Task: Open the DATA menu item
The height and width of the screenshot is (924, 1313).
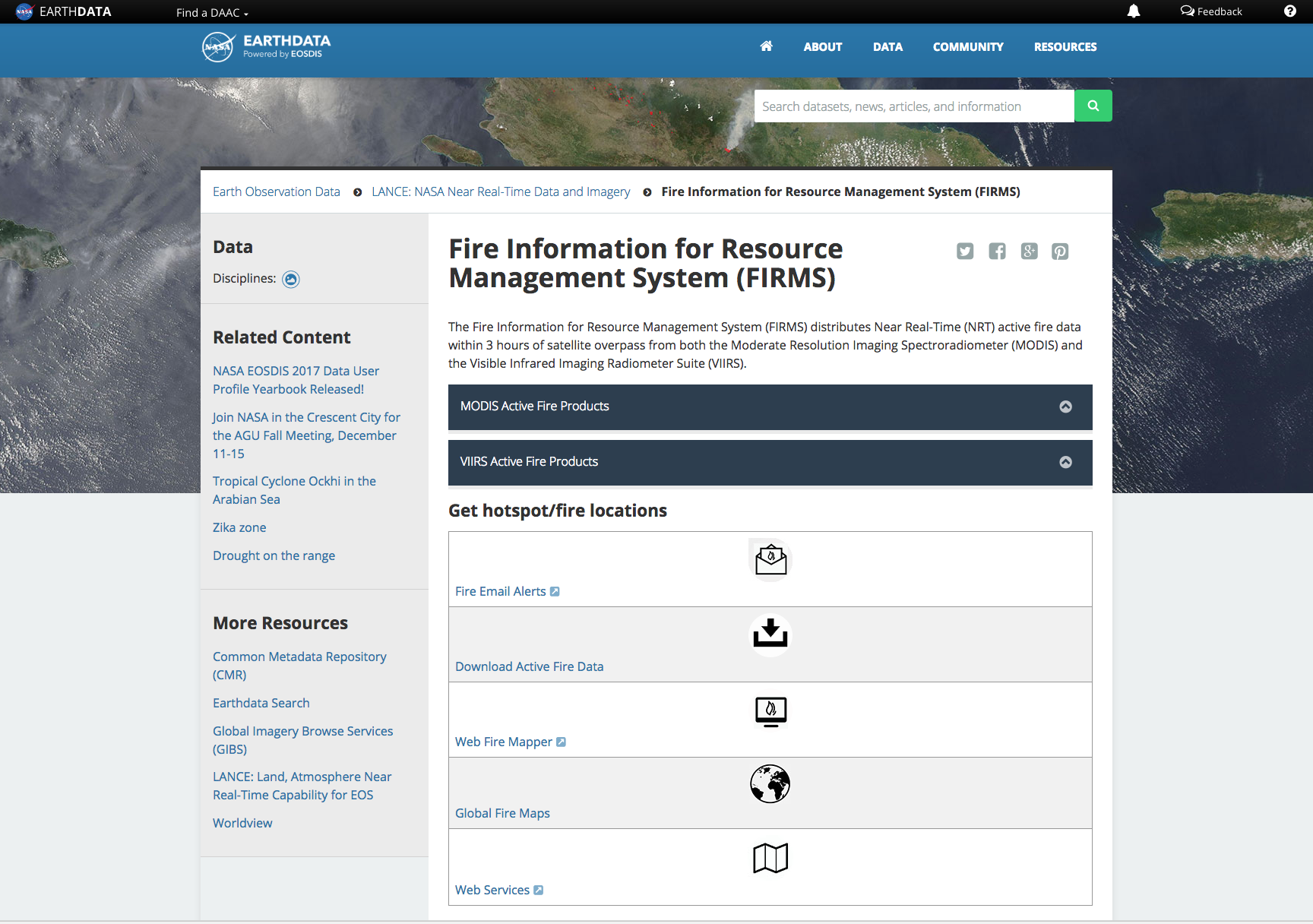Action: [887, 47]
